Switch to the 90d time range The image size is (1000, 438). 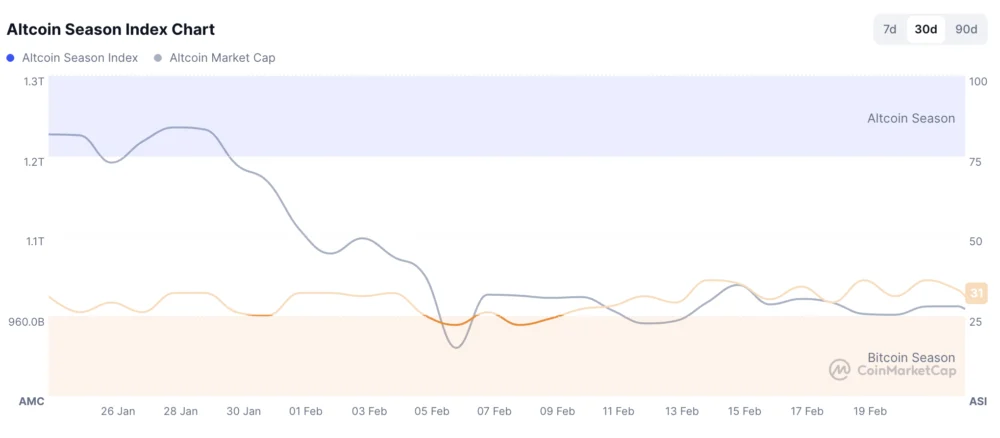966,29
